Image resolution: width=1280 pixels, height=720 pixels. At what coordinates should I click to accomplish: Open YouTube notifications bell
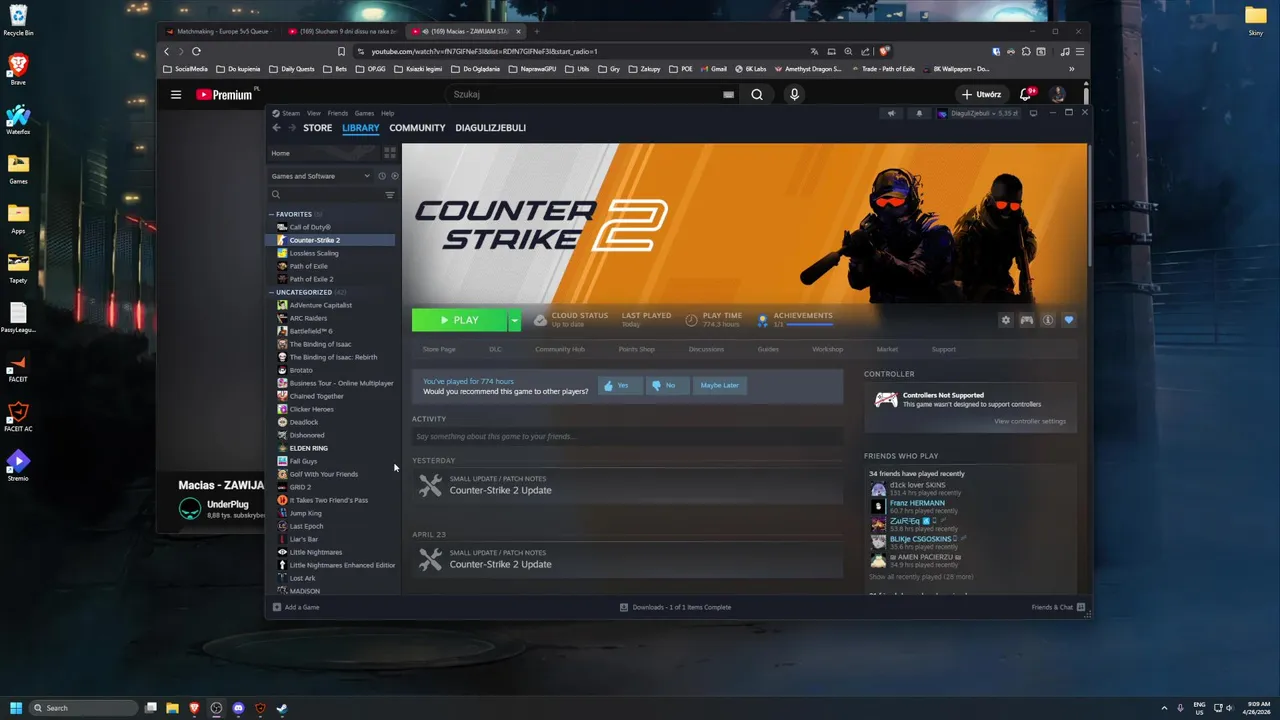coord(1025,94)
